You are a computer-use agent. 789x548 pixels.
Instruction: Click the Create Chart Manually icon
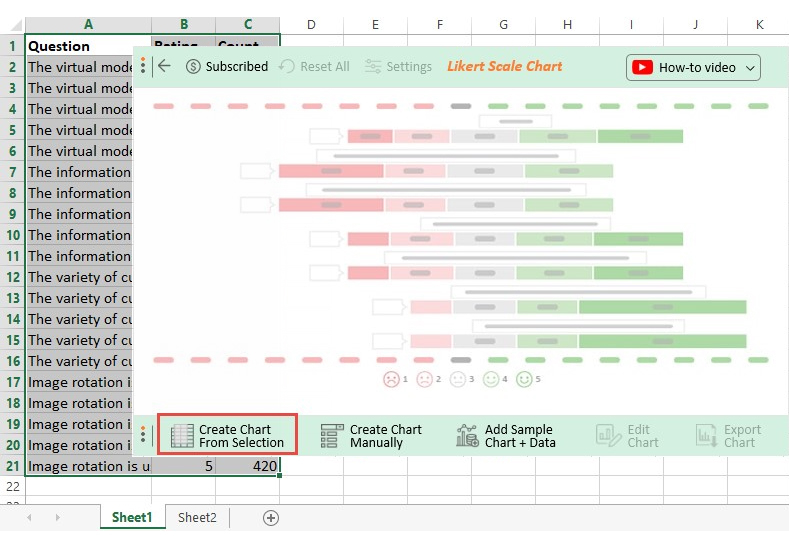coord(332,436)
